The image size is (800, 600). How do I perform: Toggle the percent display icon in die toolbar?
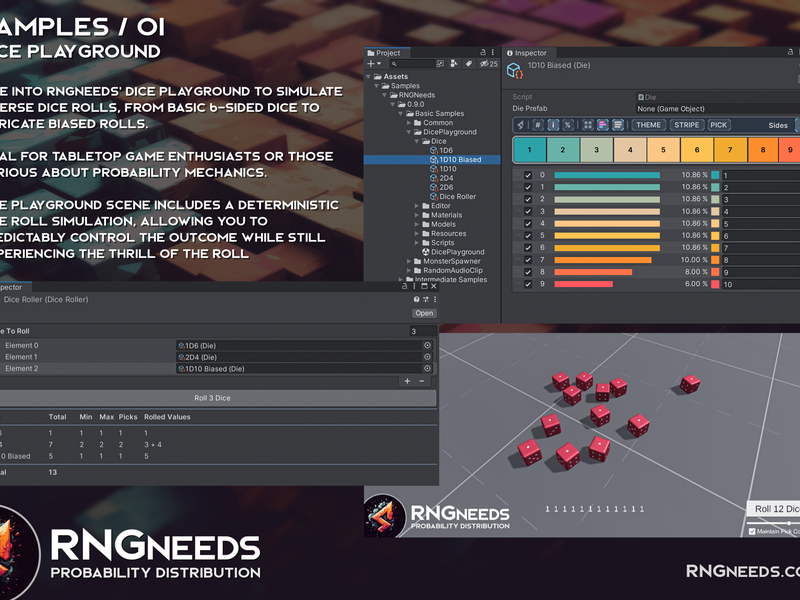coord(567,125)
